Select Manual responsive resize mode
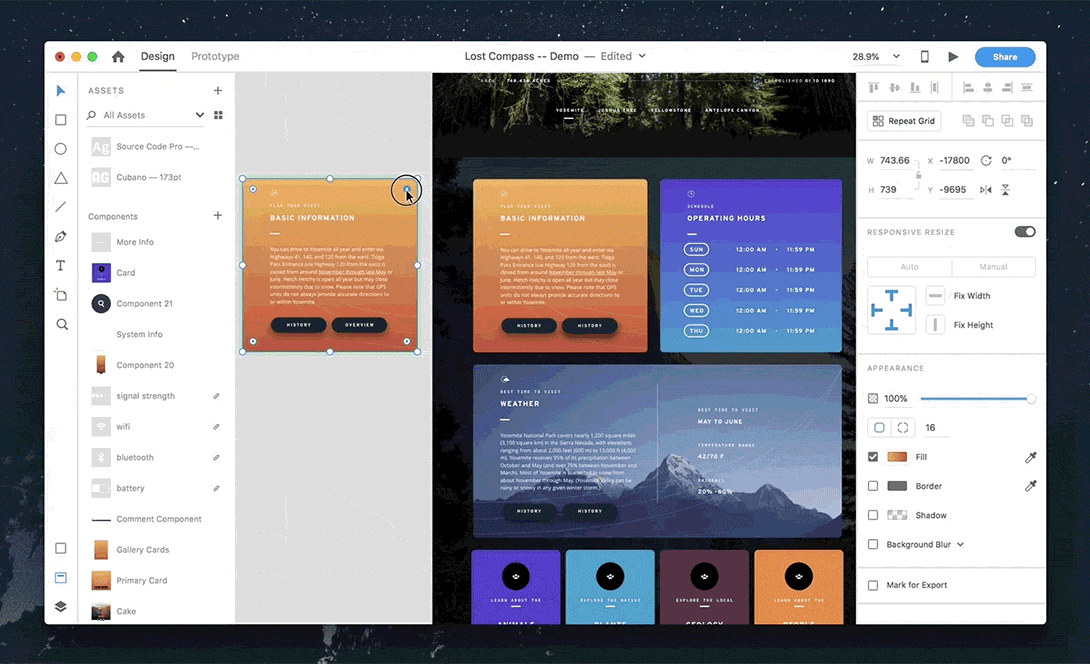 point(993,267)
